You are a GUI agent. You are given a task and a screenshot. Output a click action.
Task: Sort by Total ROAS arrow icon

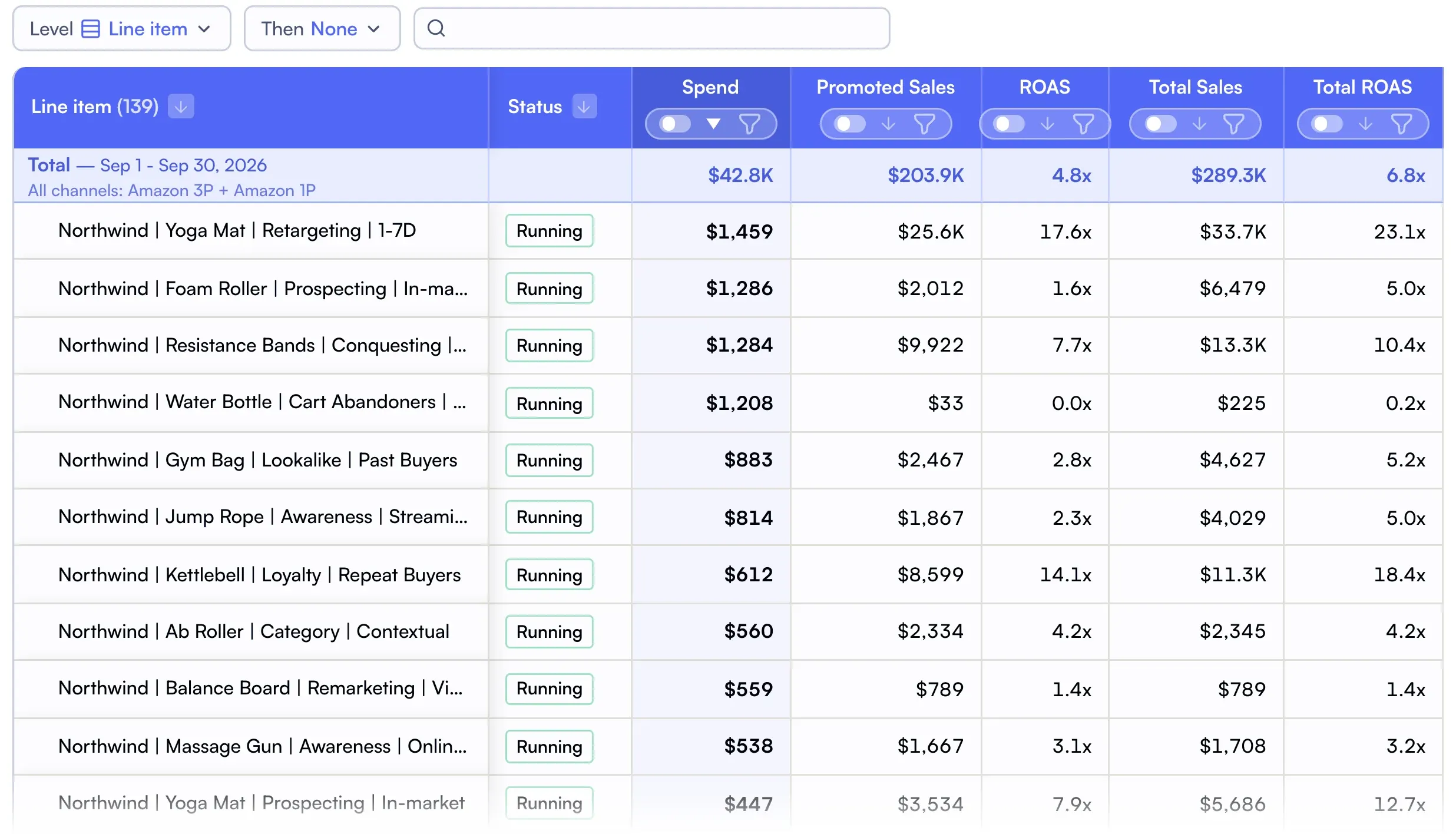[1365, 124]
